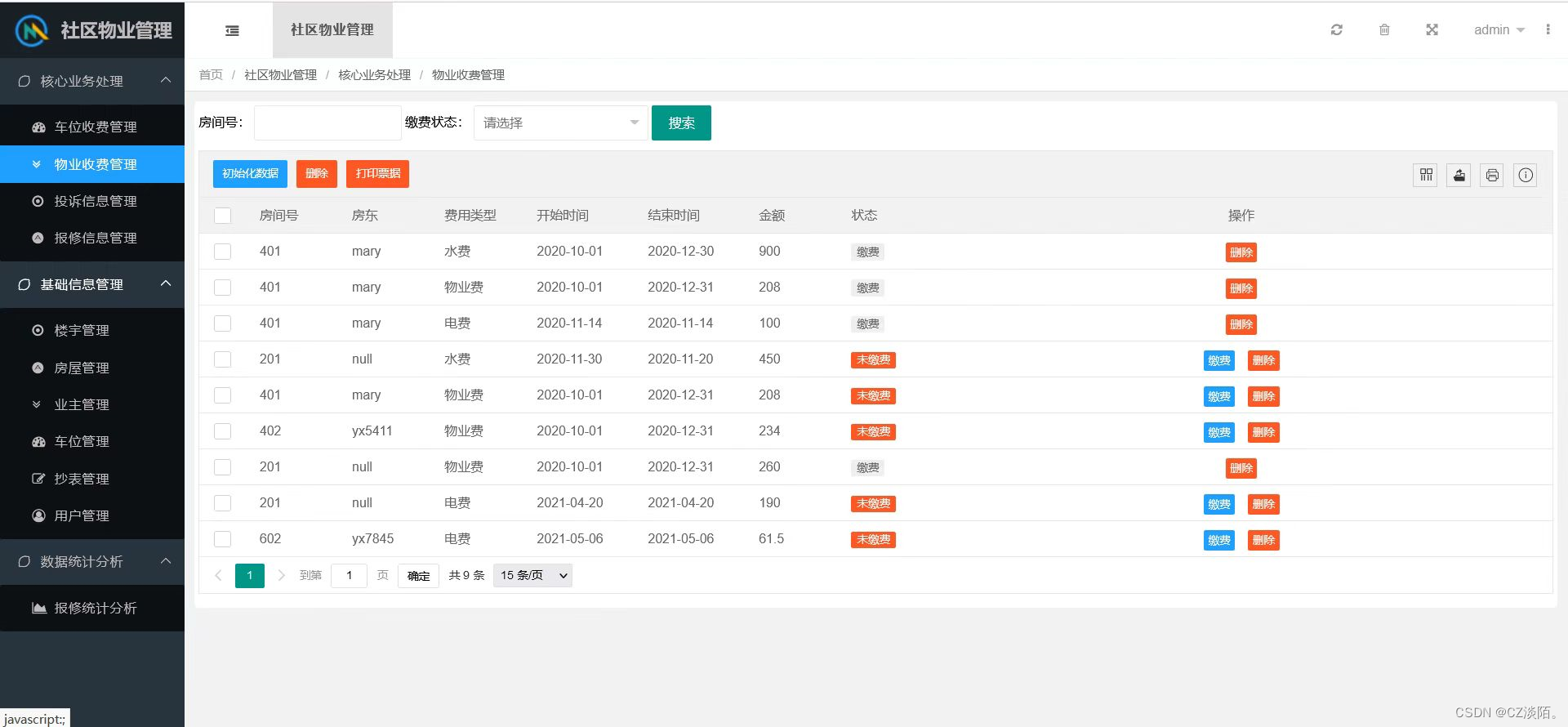Click the 打印票据 button

(x=378, y=174)
